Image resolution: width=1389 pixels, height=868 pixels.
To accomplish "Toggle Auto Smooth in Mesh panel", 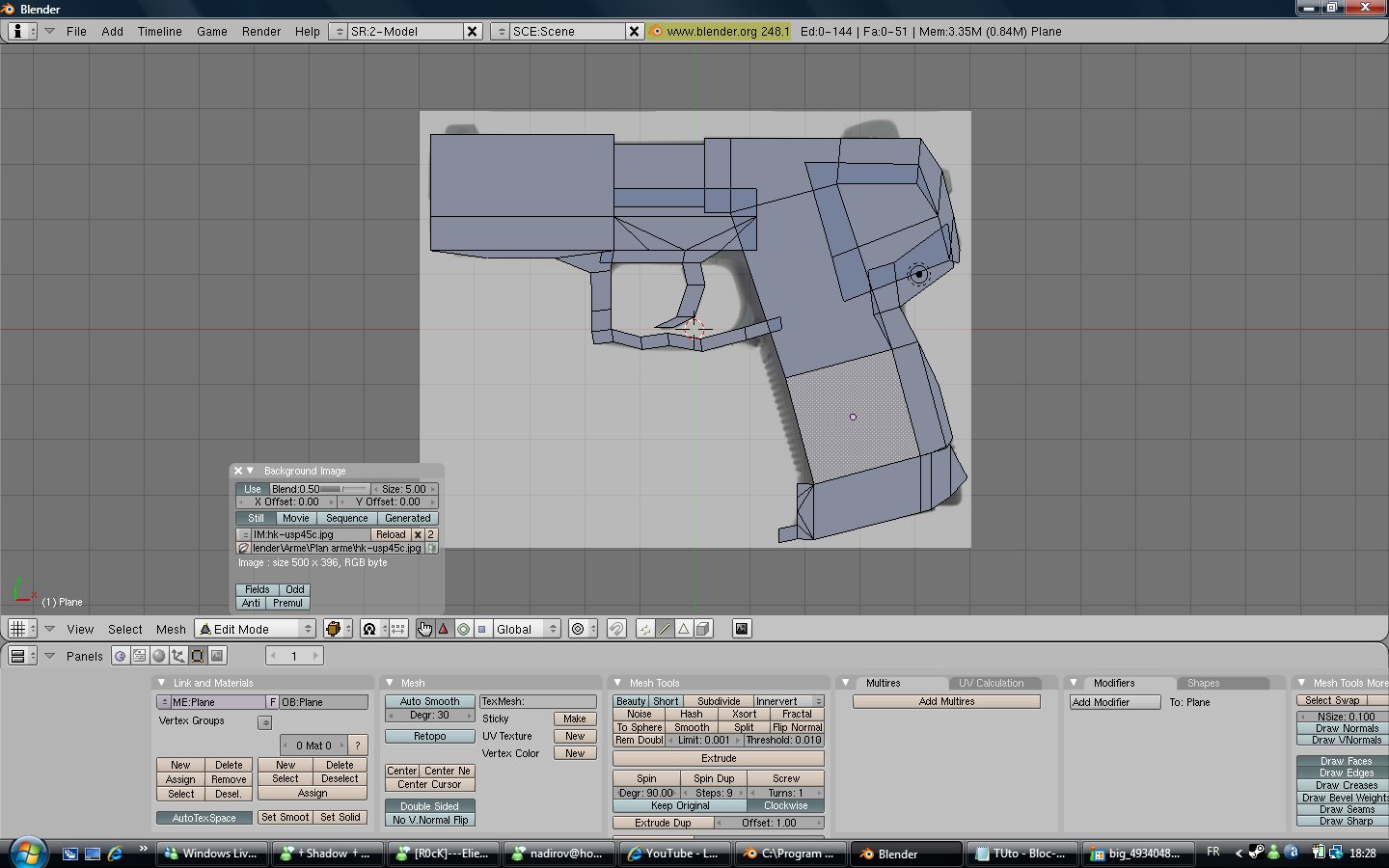I will (x=429, y=701).
